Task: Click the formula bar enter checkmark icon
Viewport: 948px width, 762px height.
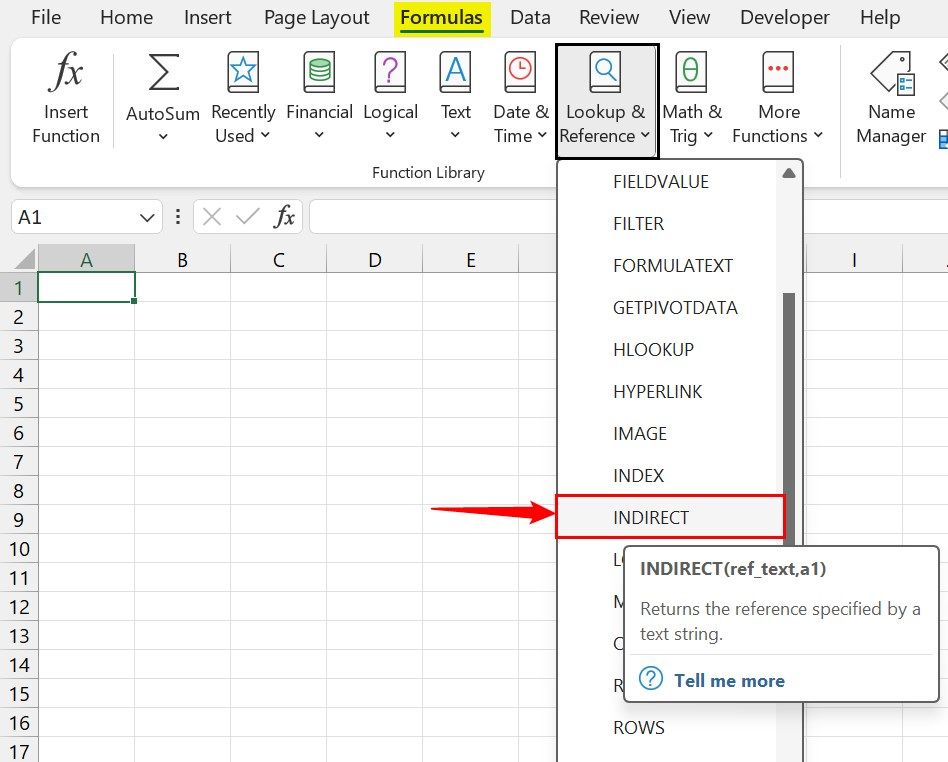Action: point(247,217)
